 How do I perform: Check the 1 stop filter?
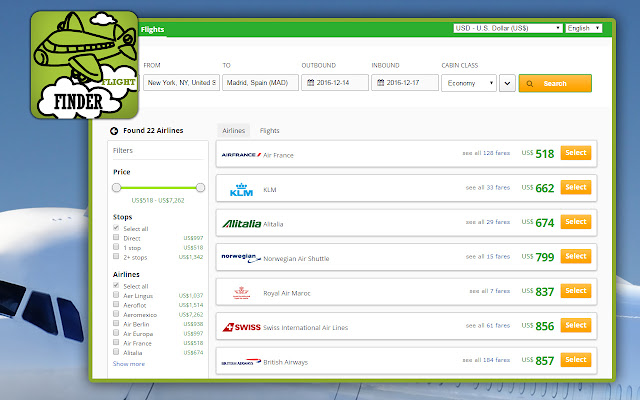(116, 247)
